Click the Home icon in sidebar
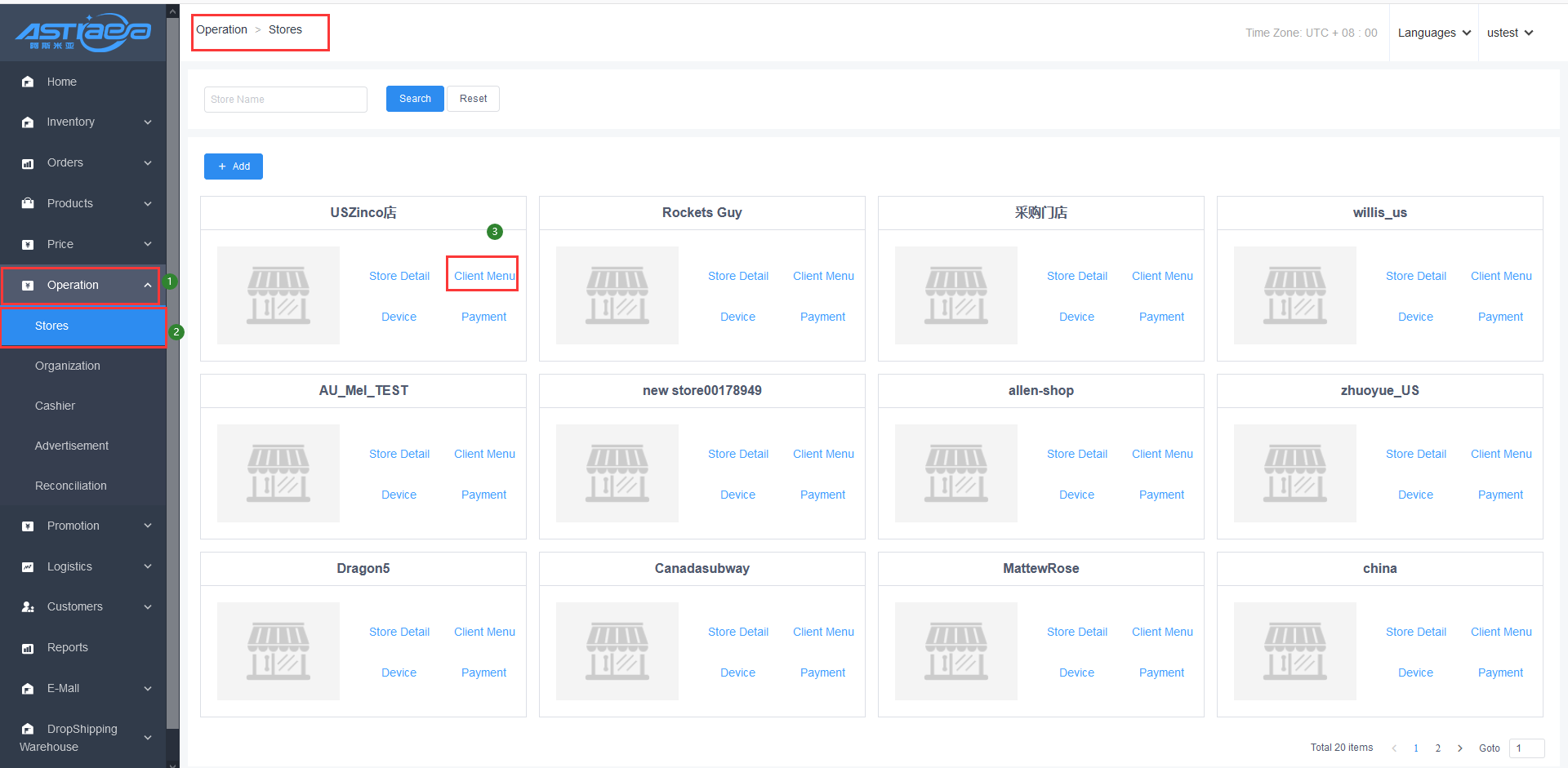Image resolution: width=1568 pixels, height=768 pixels. coord(28,82)
